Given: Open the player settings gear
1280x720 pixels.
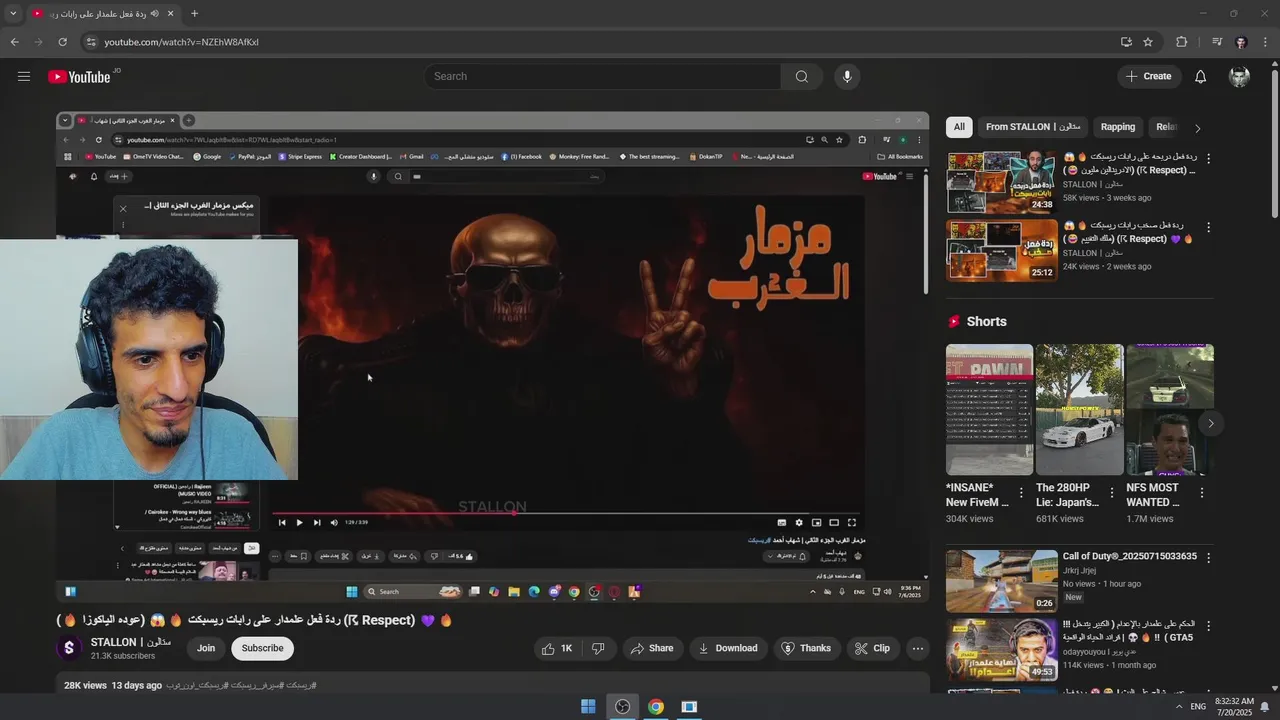Looking at the screenshot, I should point(798,522).
